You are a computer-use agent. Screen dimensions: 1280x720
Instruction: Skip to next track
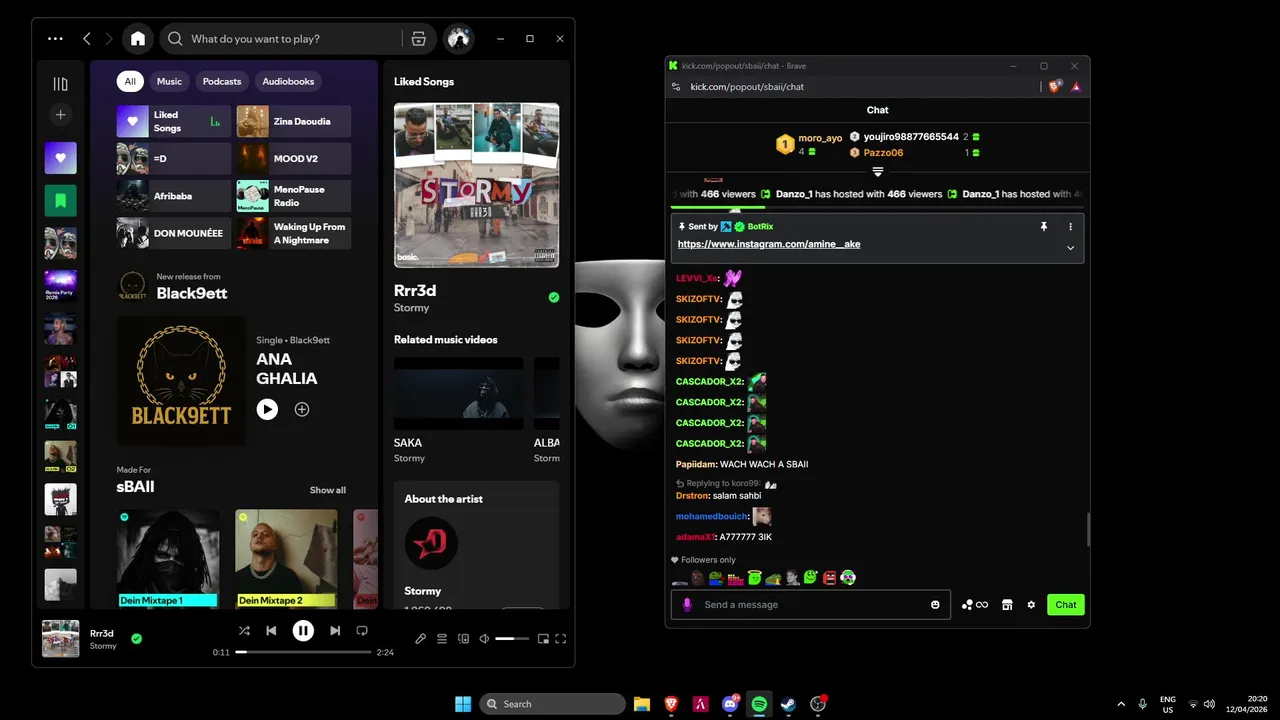(335, 631)
